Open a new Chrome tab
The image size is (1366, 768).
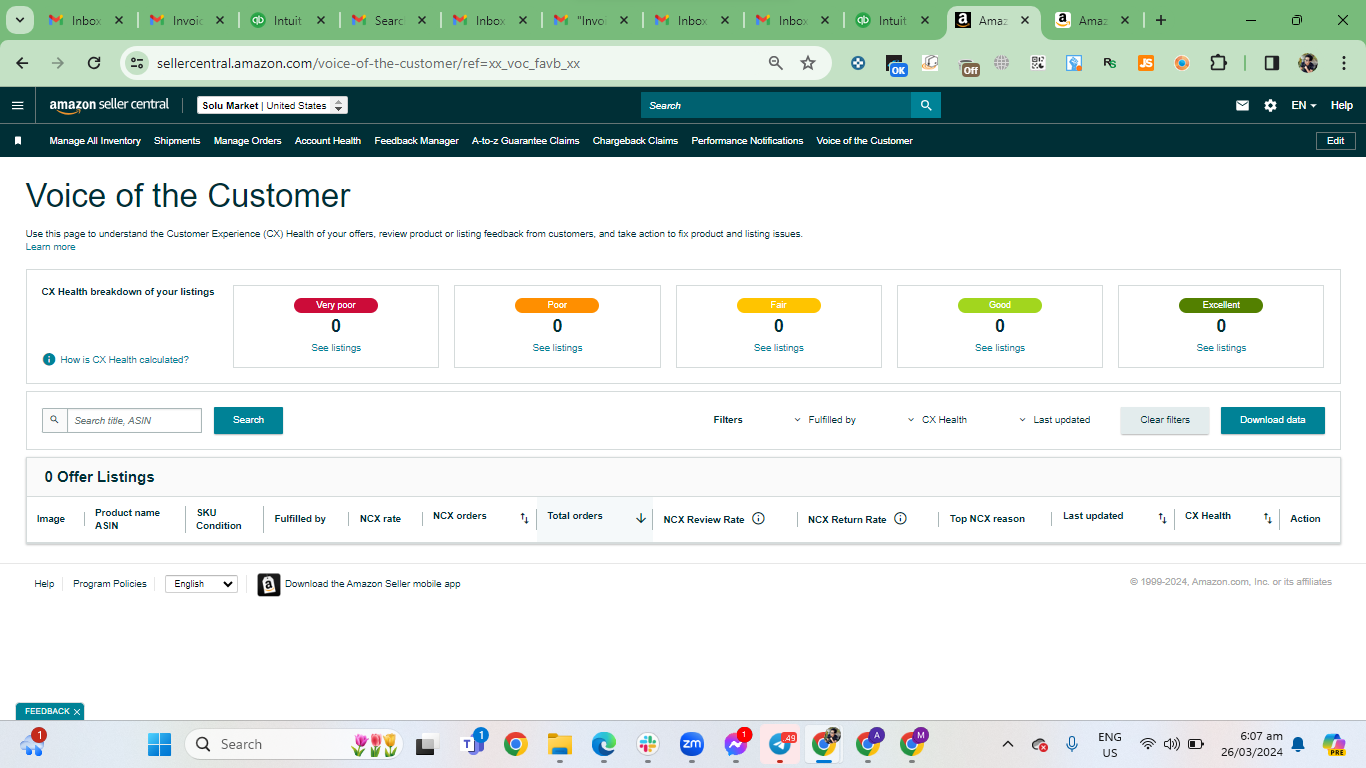click(1161, 20)
